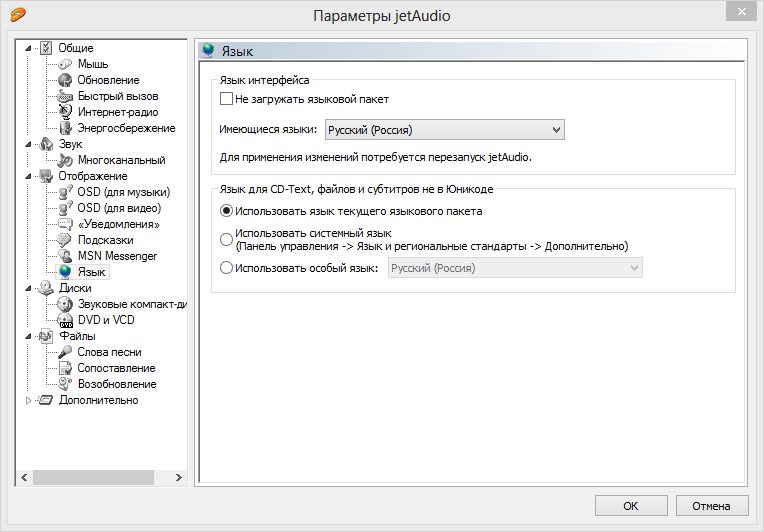Click the icon beside Возобновление

point(65,384)
